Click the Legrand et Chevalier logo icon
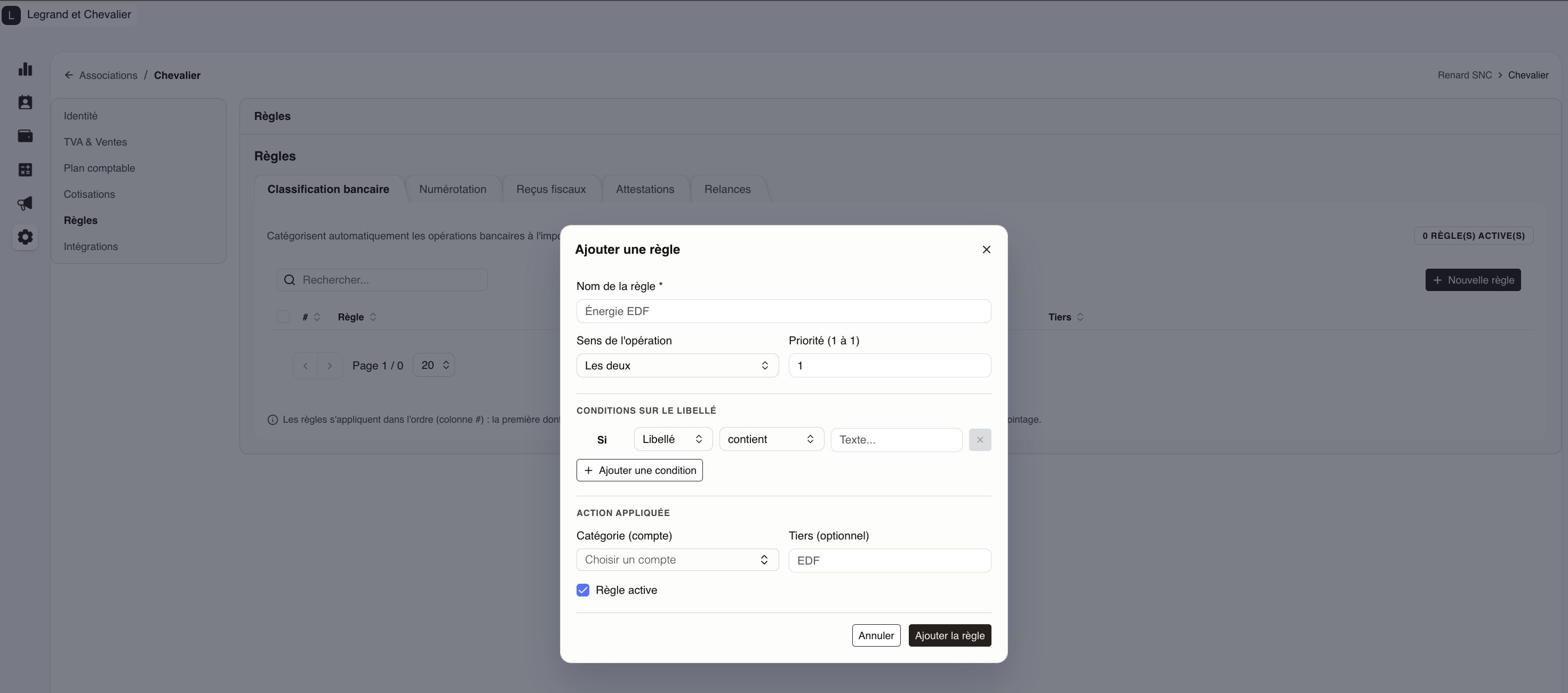Viewport: 1568px width, 693px height. tap(11, 14)
